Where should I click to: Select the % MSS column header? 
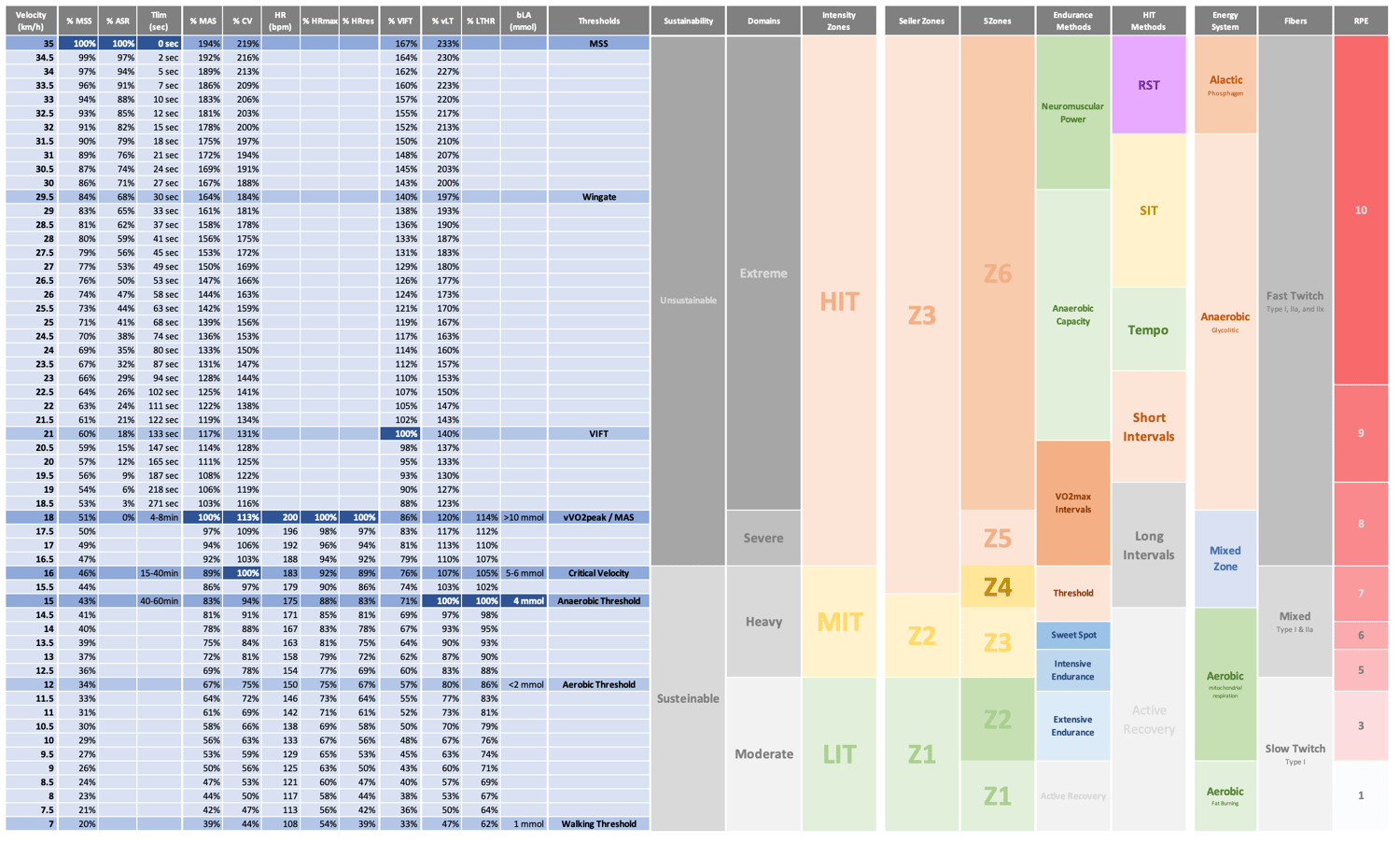(78, 21)
